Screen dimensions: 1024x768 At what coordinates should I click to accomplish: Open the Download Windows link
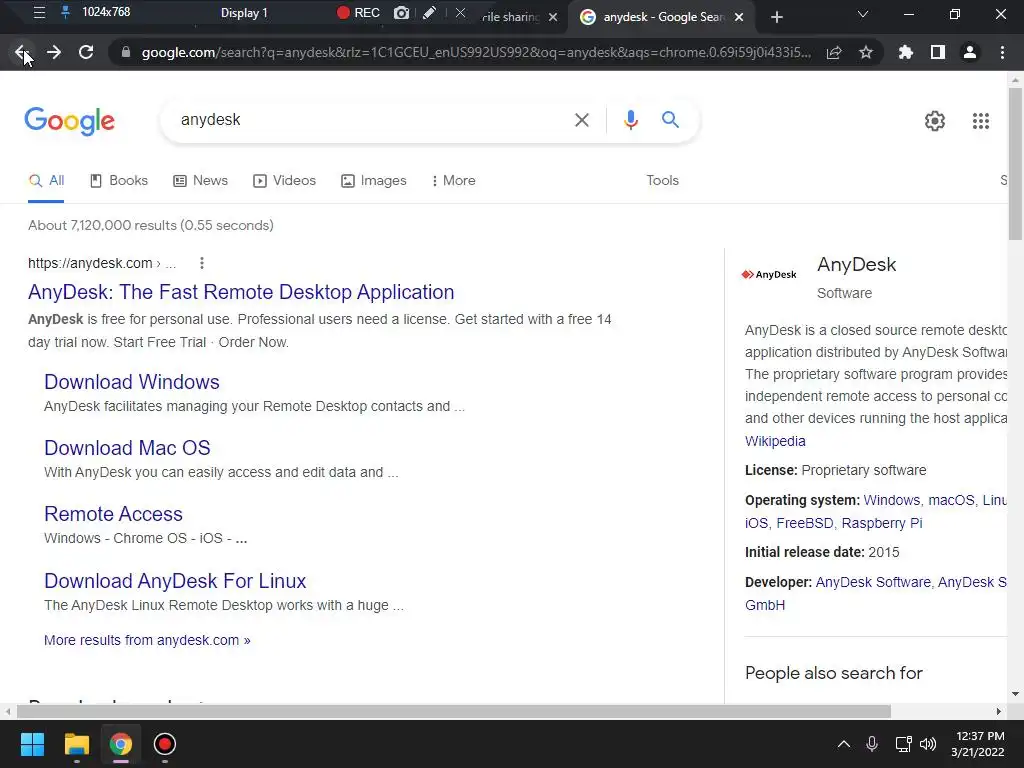pos(132,382)
